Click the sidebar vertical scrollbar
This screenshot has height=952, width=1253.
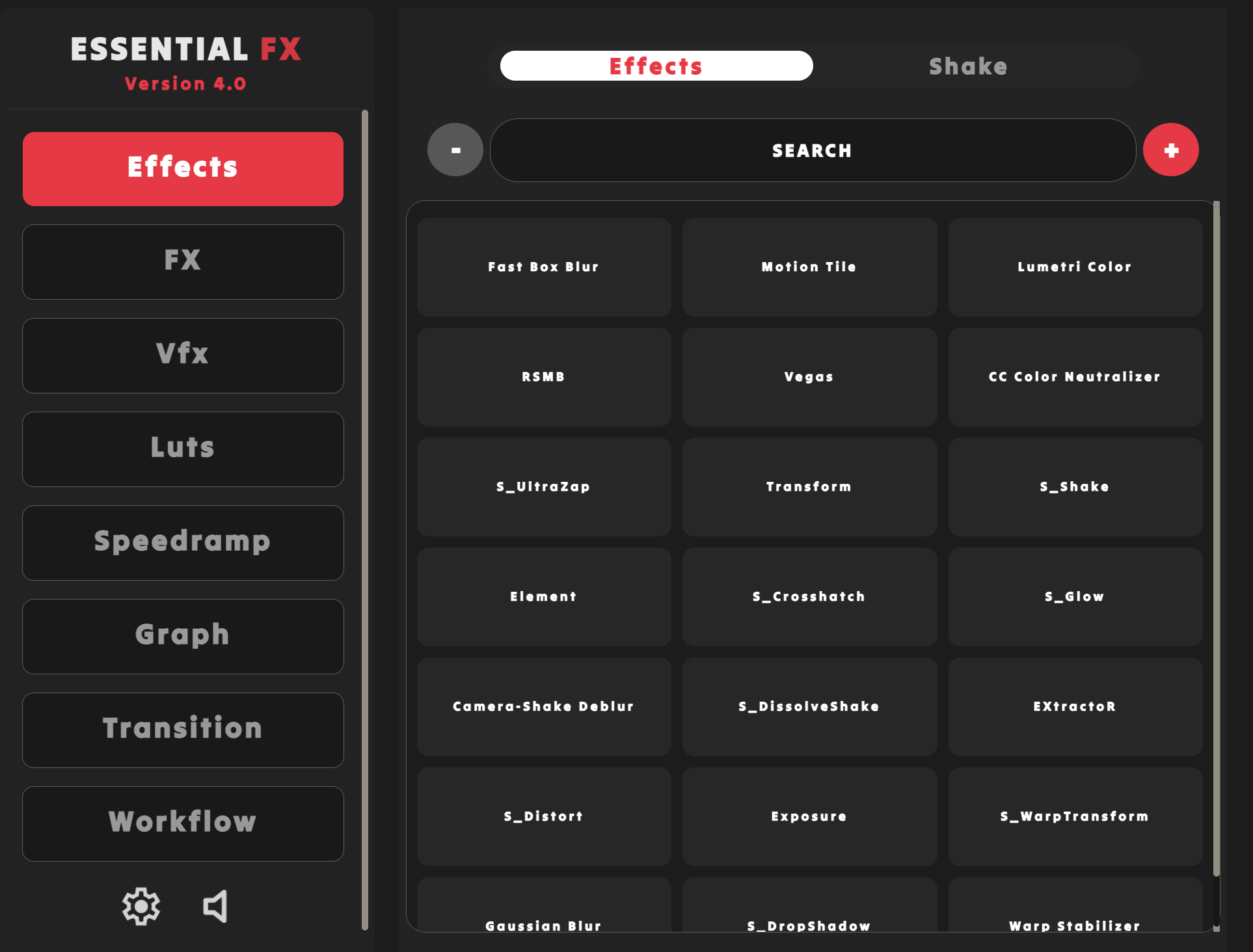[365, 520]
